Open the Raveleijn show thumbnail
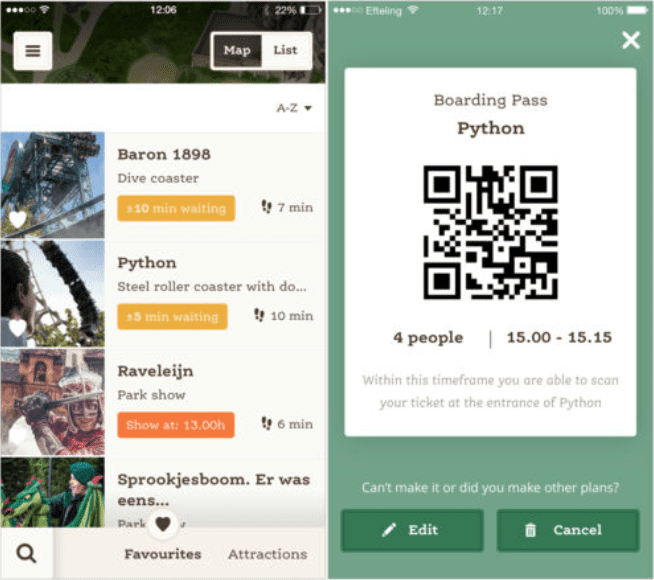654x580 pixels. (53, 402)
